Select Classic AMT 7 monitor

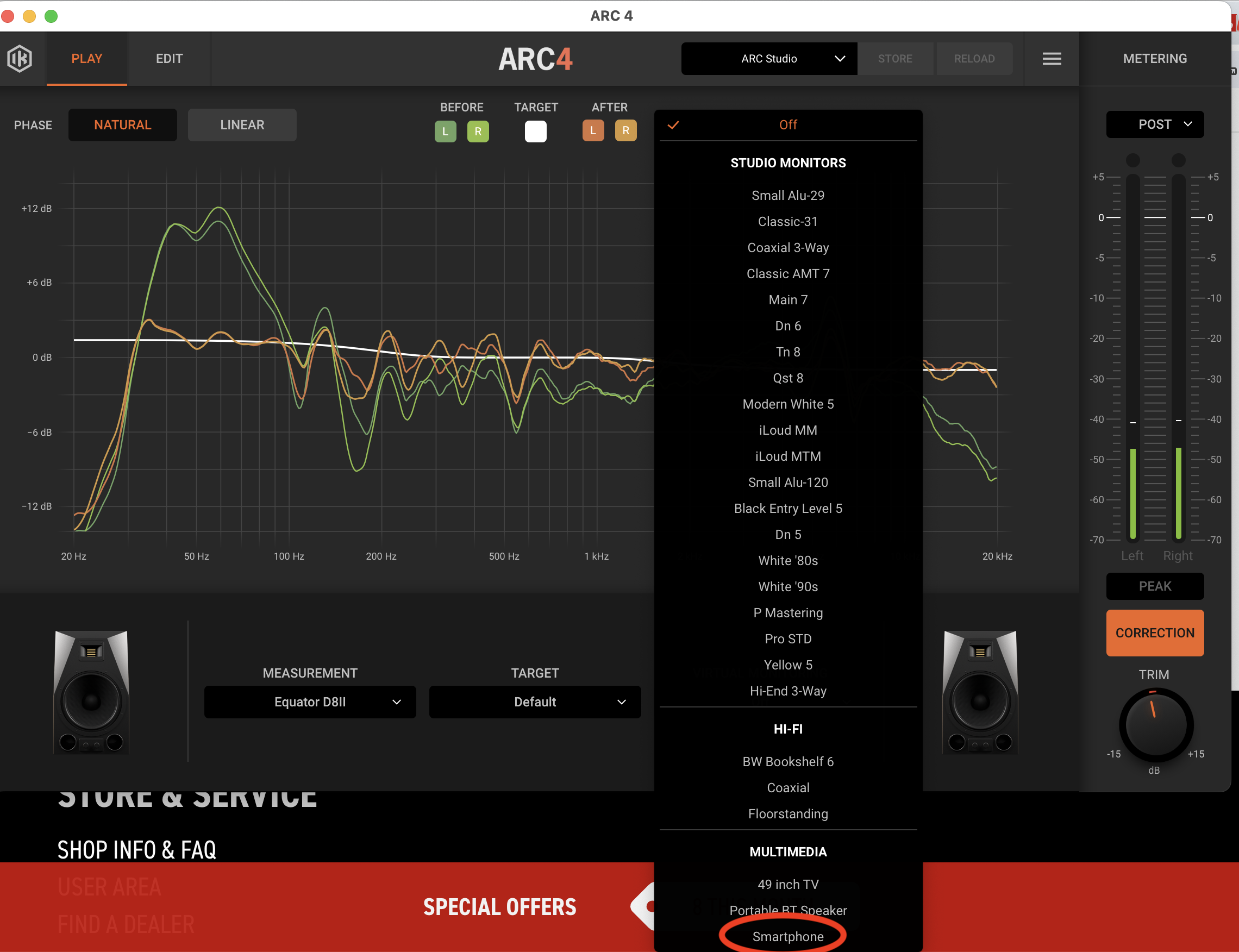coord(788,274)
